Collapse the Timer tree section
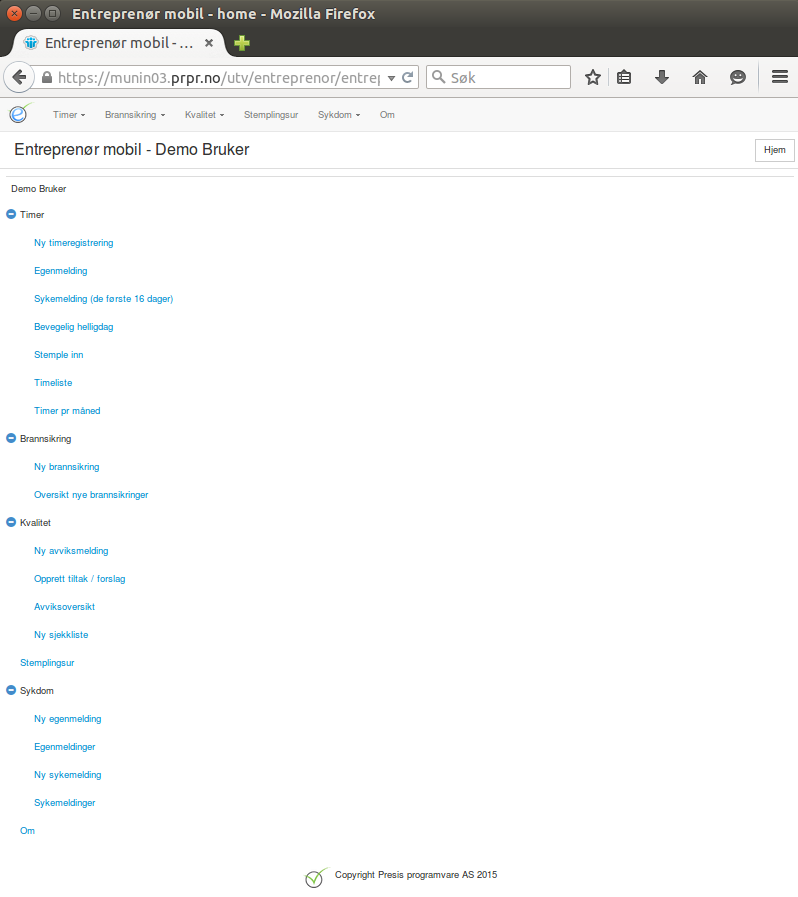 [11, 214]
